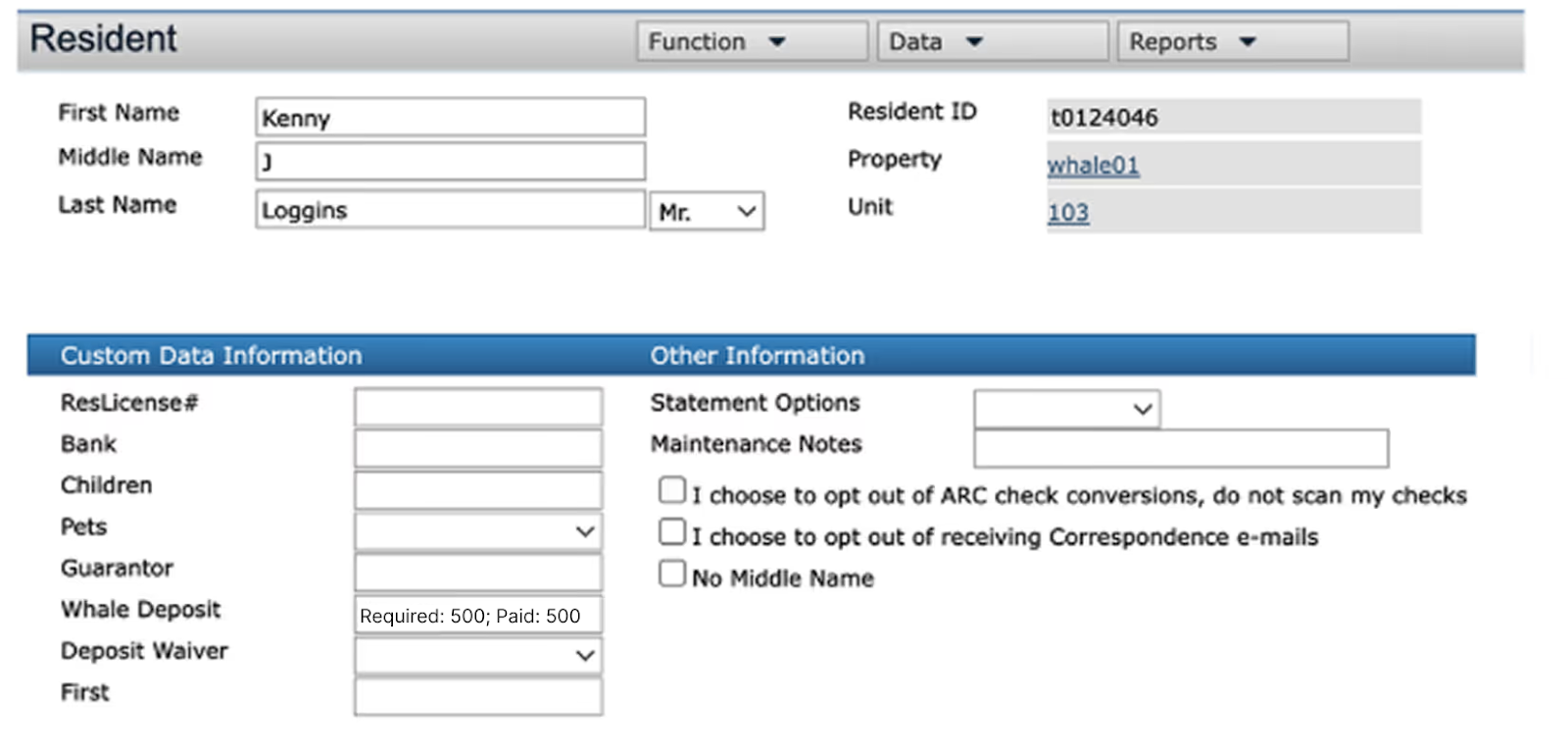Screen dimensions: 1568x748
Task: Tick the No Middle Name checkbox
Action: tap(672, 573)
